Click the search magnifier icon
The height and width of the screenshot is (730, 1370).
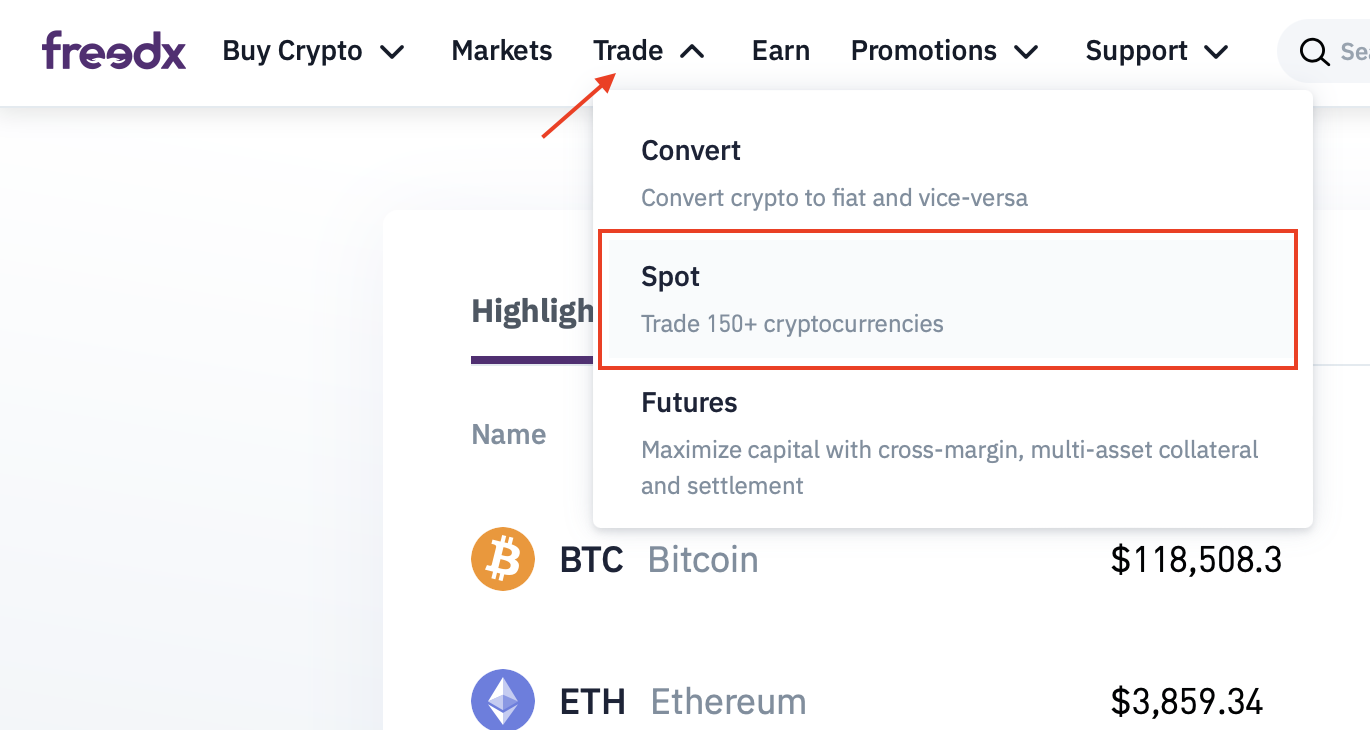coord(1314,51)
